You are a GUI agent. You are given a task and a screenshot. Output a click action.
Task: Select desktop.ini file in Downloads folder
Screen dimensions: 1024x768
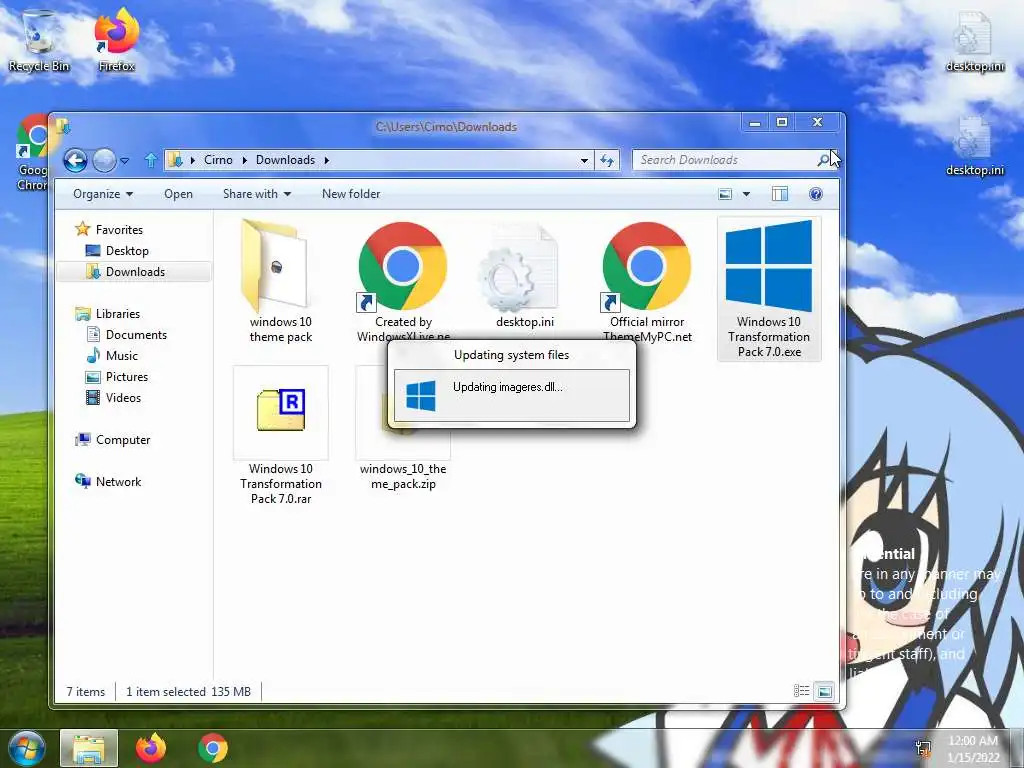[x=524, y=274]
